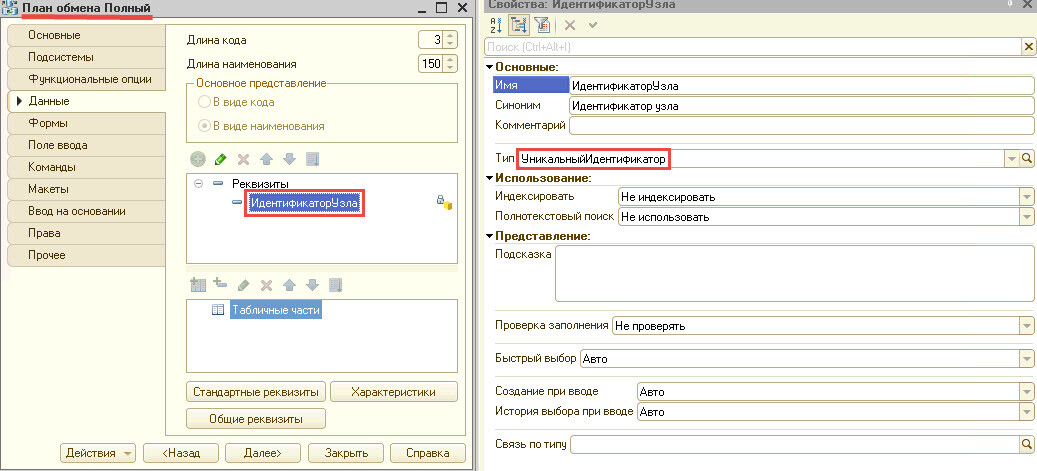The width and height of the screenshot is (1037, 471).
Task: Click the Общие реквизиты button
Action: tap(256, 419)
